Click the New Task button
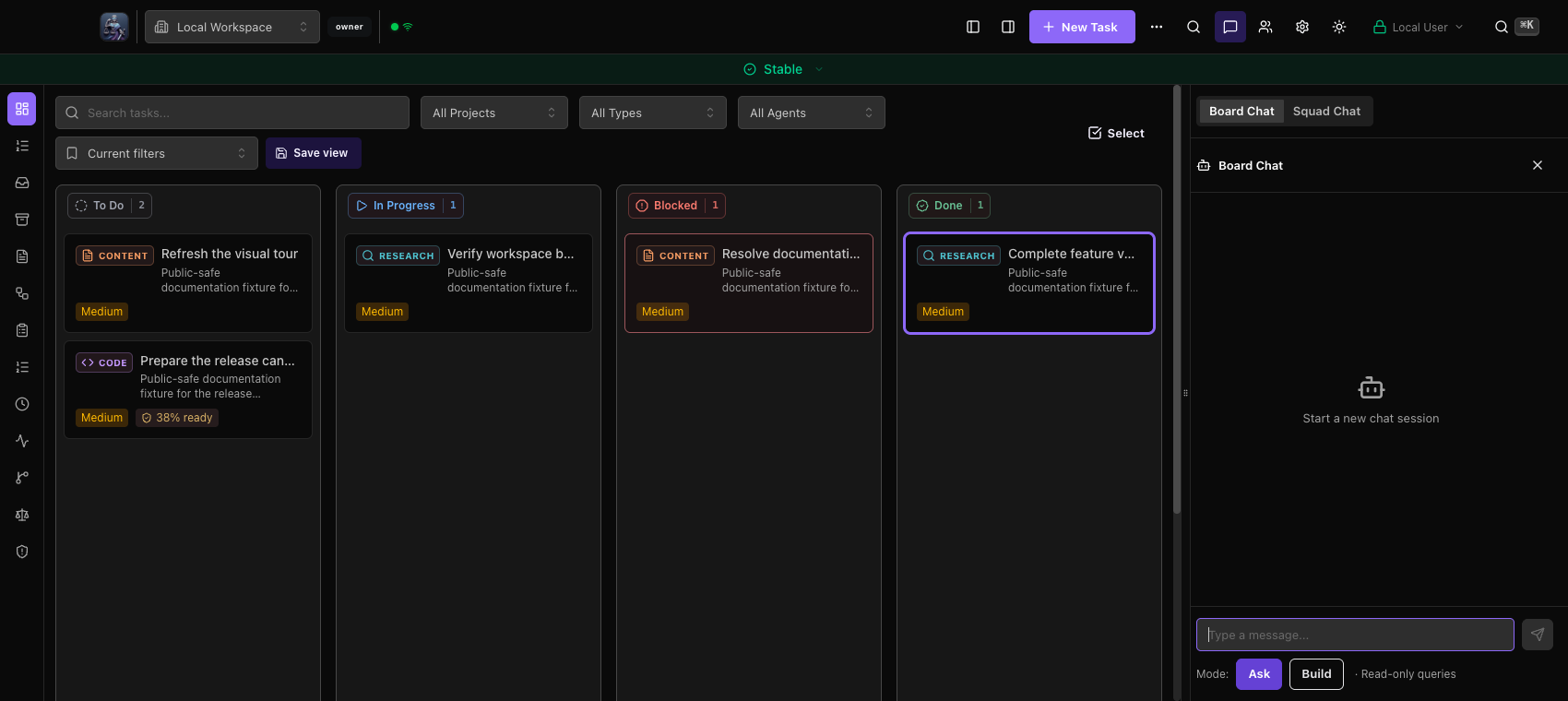This screenshot has height=701, width=1568. 1082,27
